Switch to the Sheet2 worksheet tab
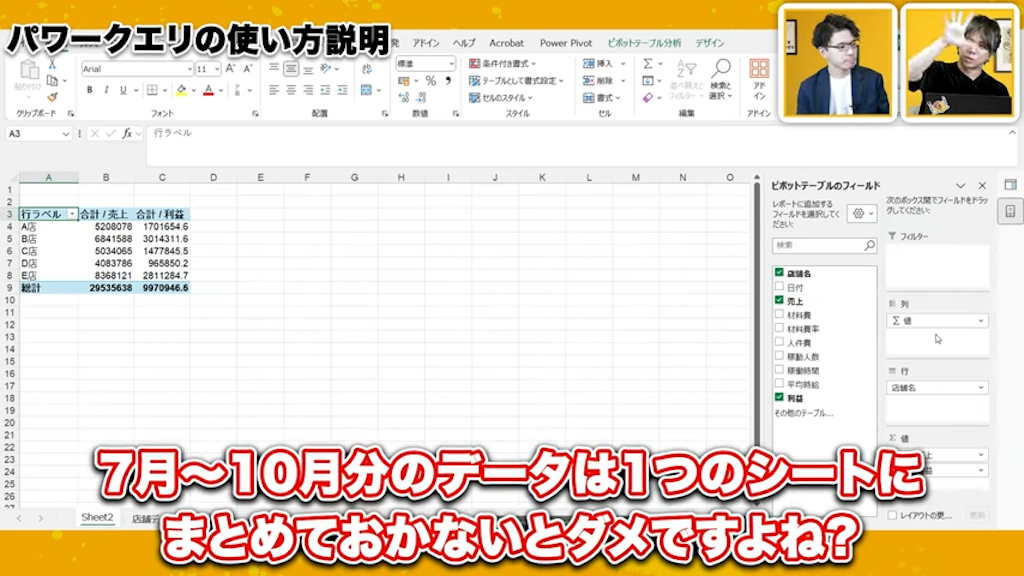 point(97,518)
